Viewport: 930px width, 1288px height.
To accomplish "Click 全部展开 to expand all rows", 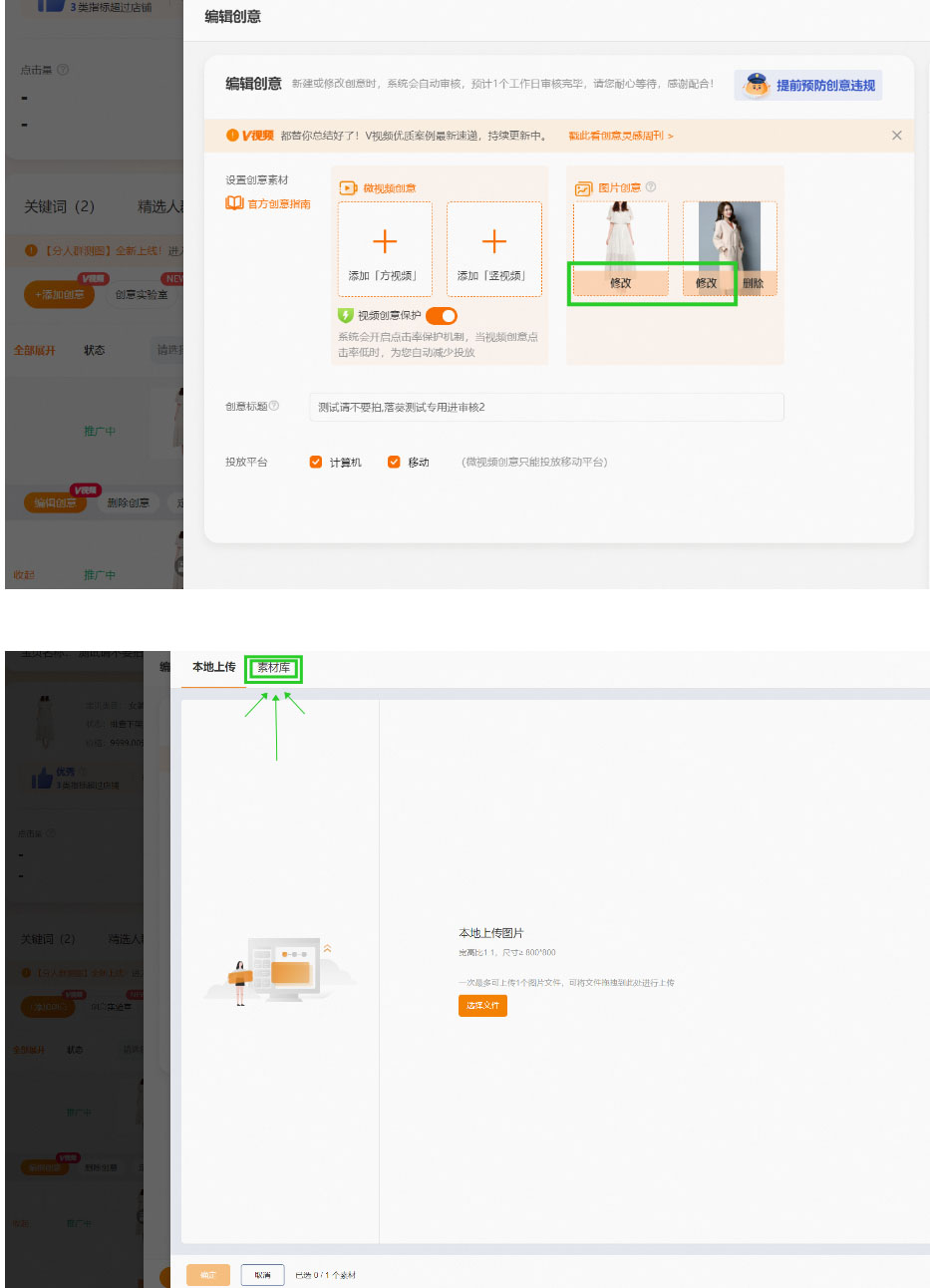I will (x=35, y=350).
